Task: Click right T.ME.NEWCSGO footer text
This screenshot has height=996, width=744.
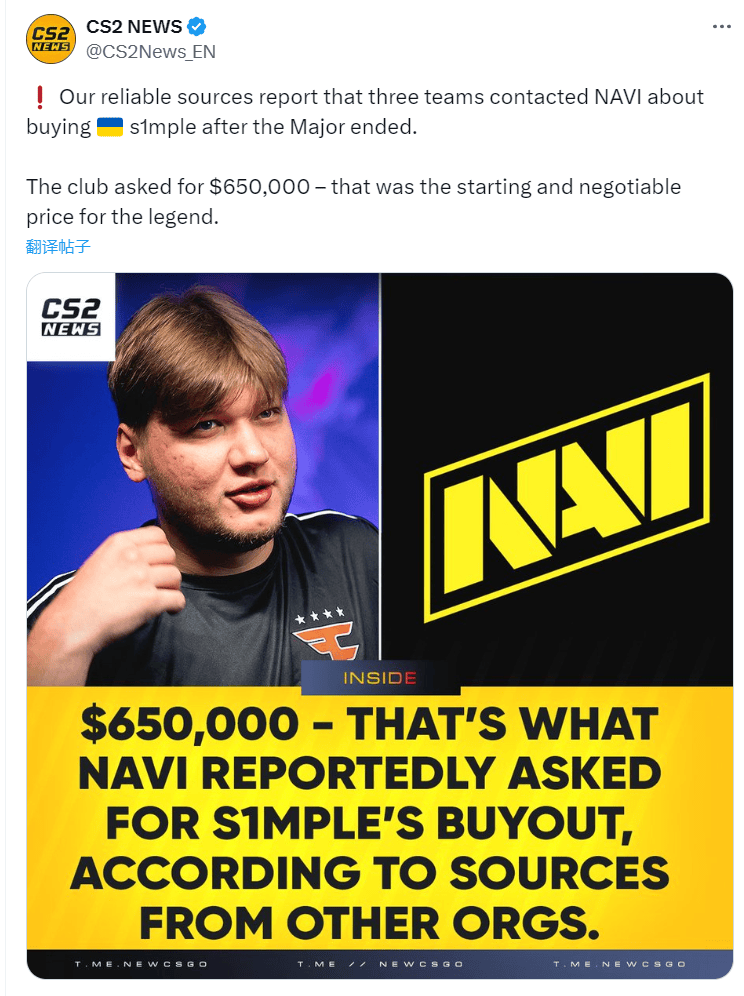Action: coord(619,964)
